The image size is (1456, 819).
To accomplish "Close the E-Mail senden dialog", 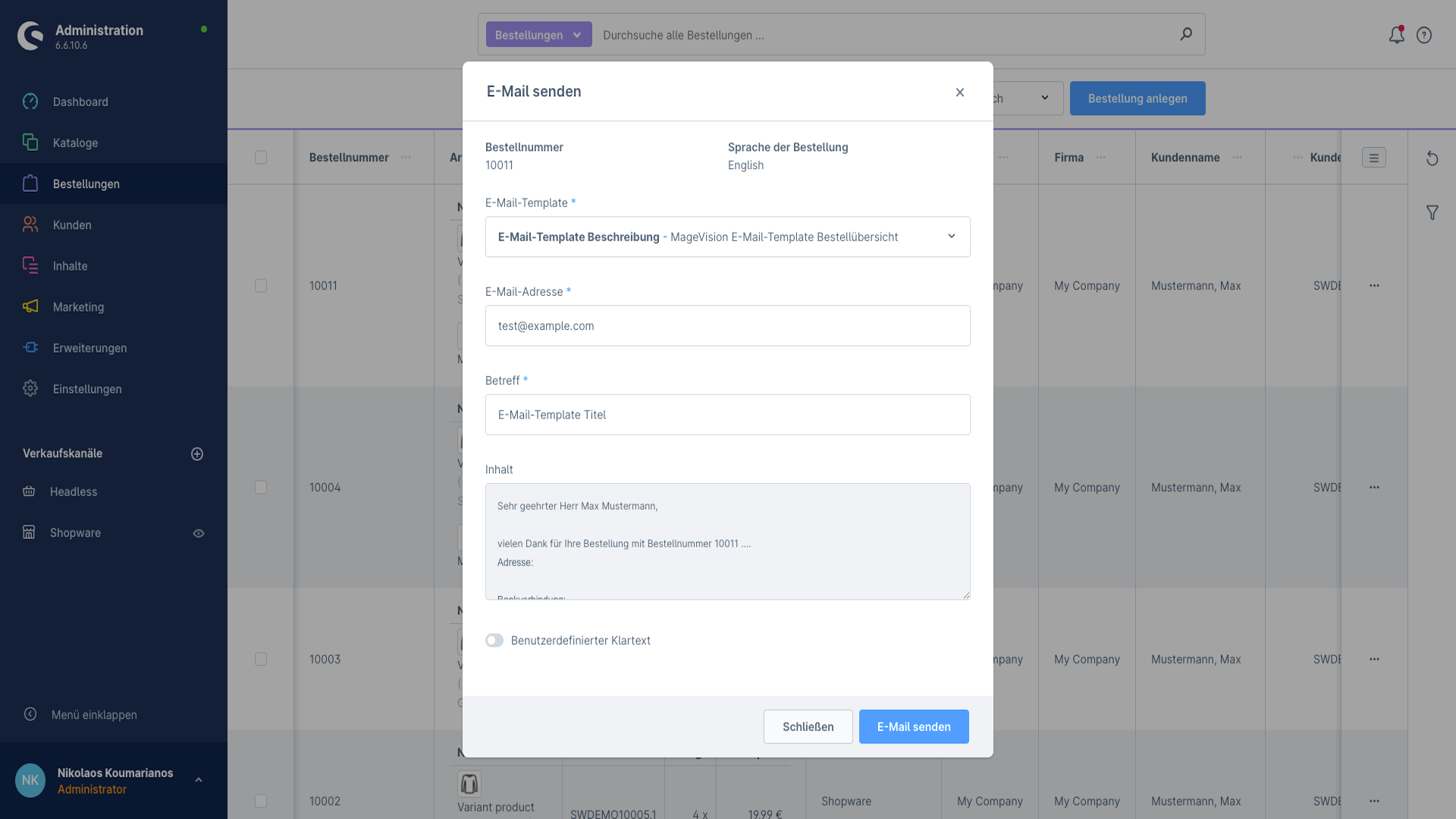I will click(959, 93).
